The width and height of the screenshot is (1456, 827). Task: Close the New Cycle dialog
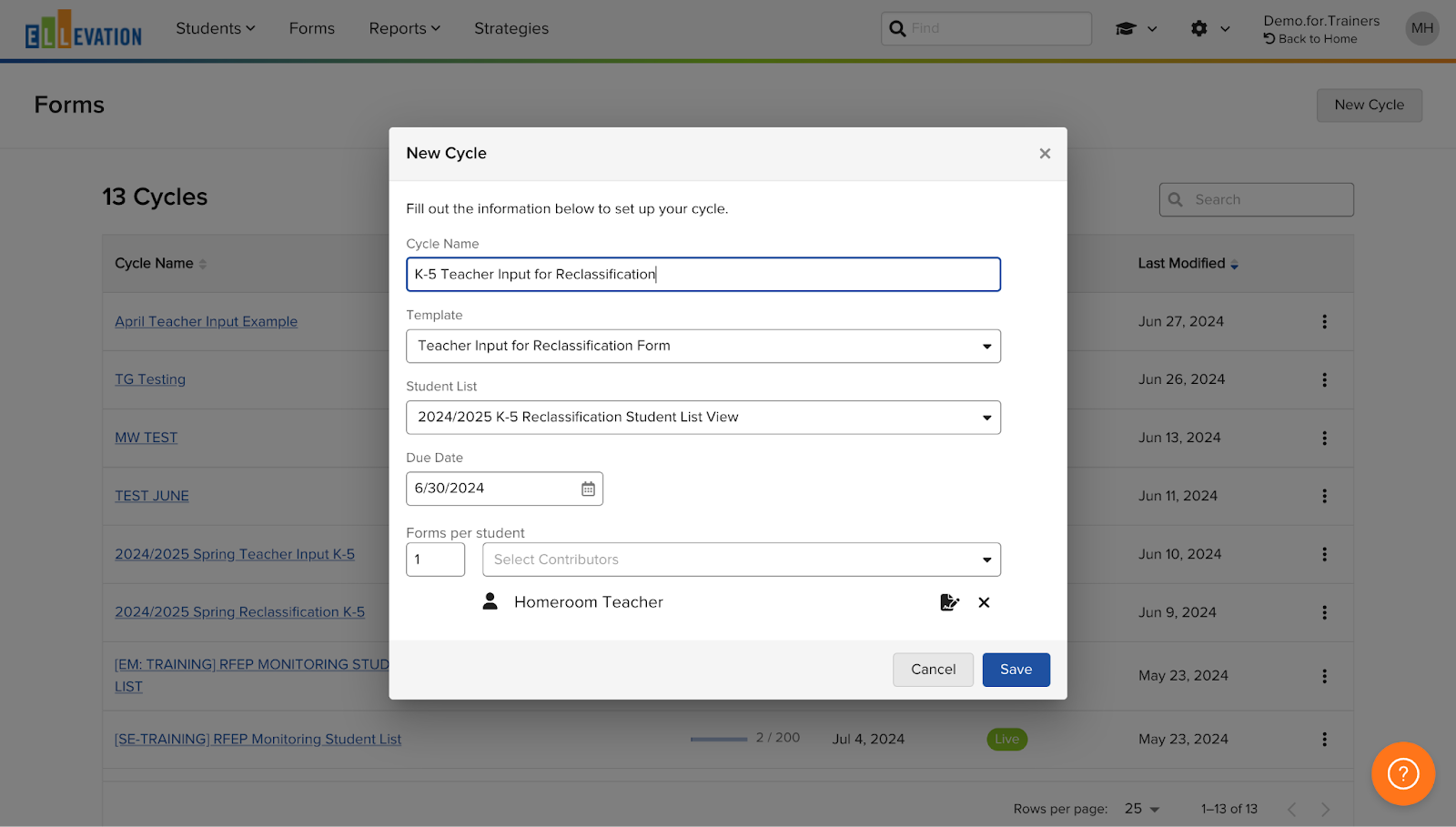[1045, 154]
